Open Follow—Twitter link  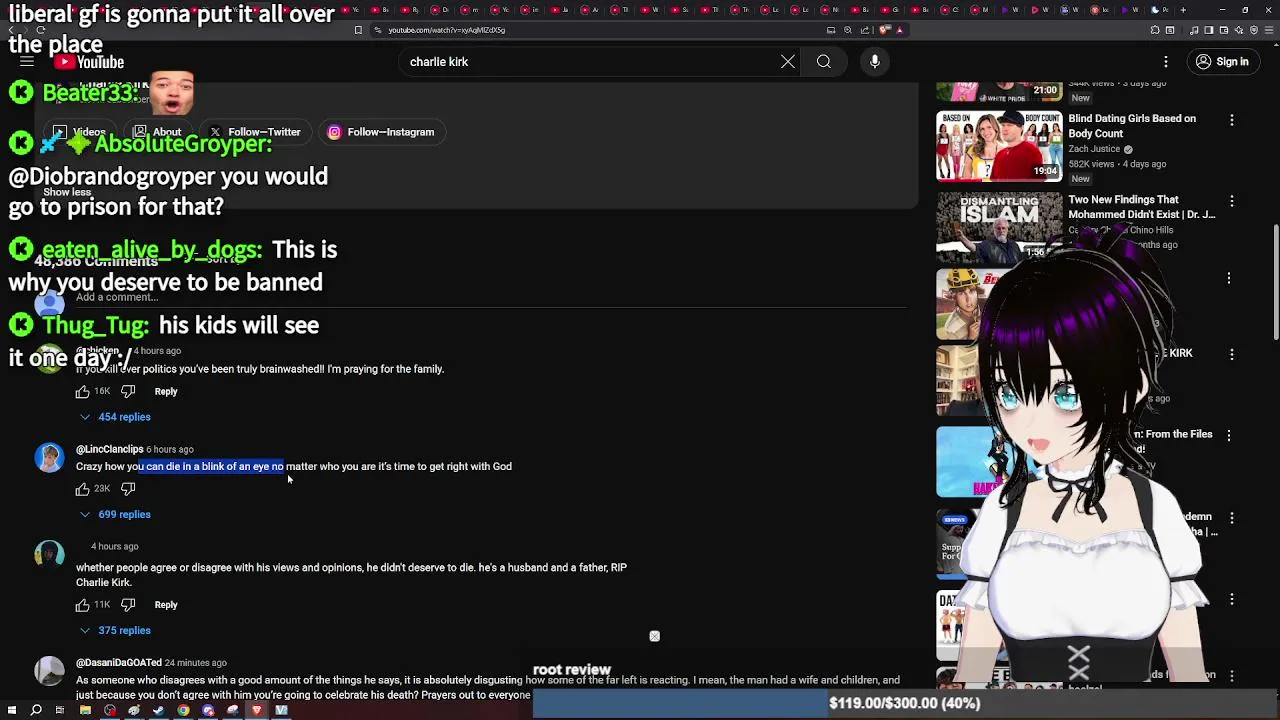[255, 132]
